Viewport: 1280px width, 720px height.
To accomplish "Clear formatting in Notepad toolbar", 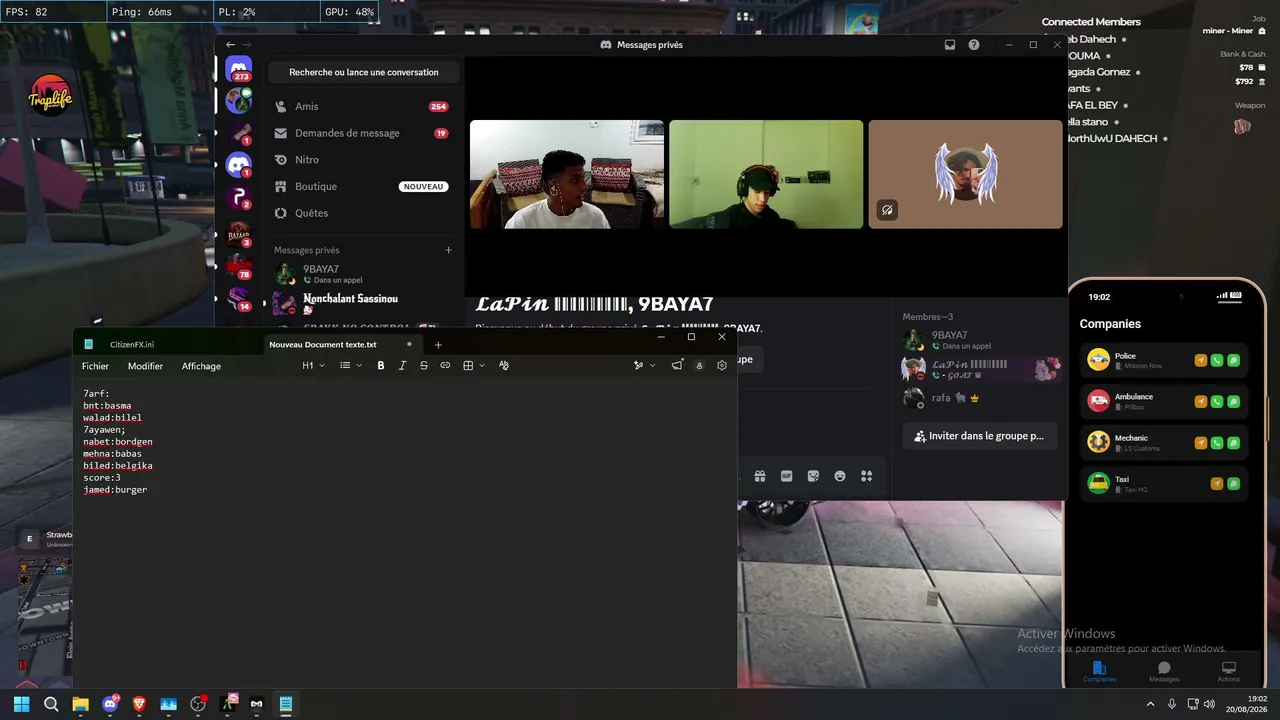I will pyautogui.click(x=504, y=366).
